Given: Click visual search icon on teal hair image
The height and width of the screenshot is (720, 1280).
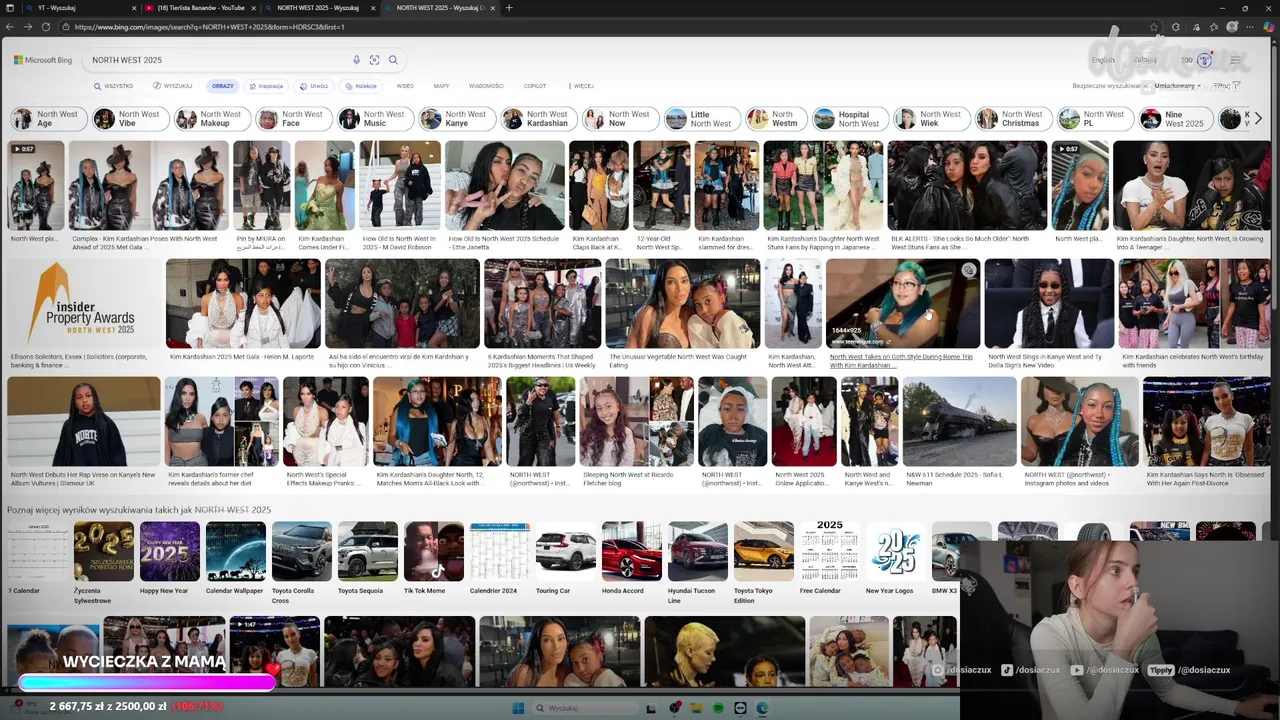Looking at the screenshot, I should 968,270.
